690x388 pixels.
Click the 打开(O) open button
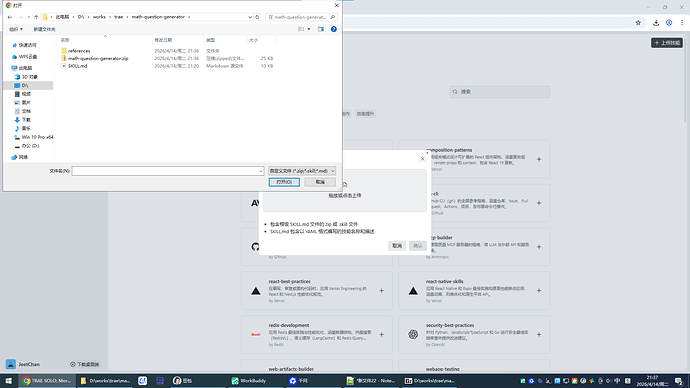tap(284, 182)
